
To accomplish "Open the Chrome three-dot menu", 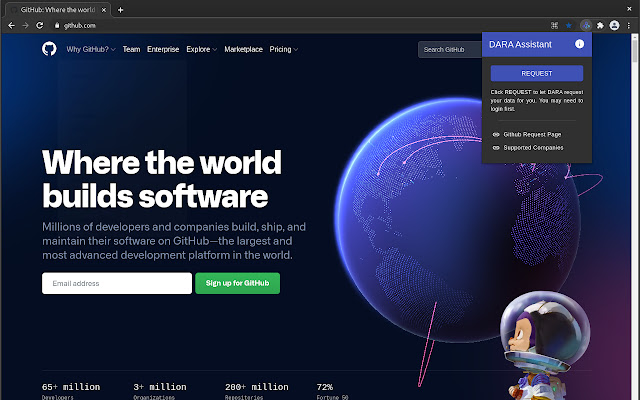I will click(629, 25).
